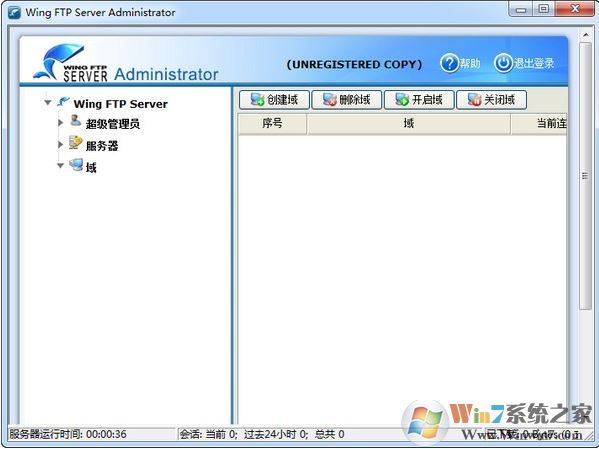This screenshot has width=599, height=449.
Task: Expand the 服务器 tree node arrow
Action: click(60, 144)
